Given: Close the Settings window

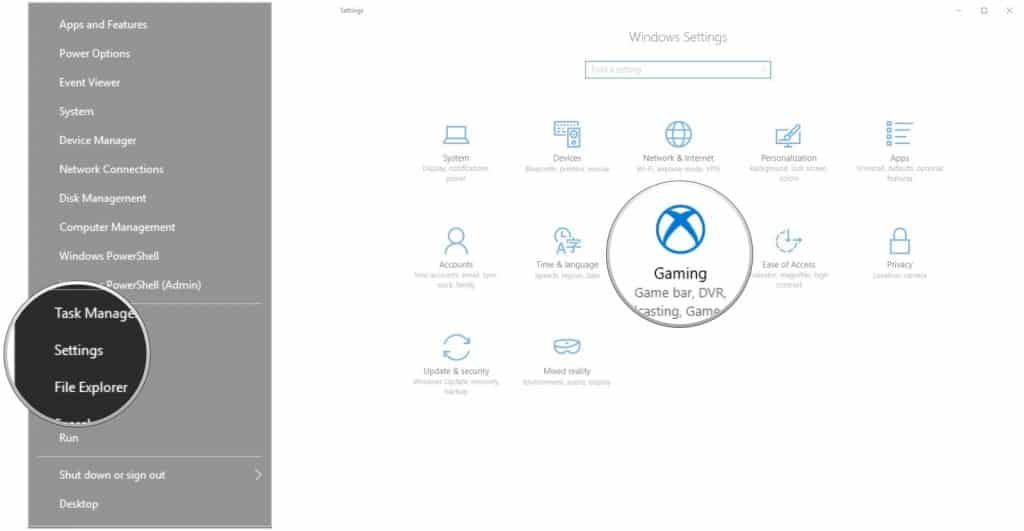Looking at the screenshot, I should pyautogui.click(x=1009, y=10).
